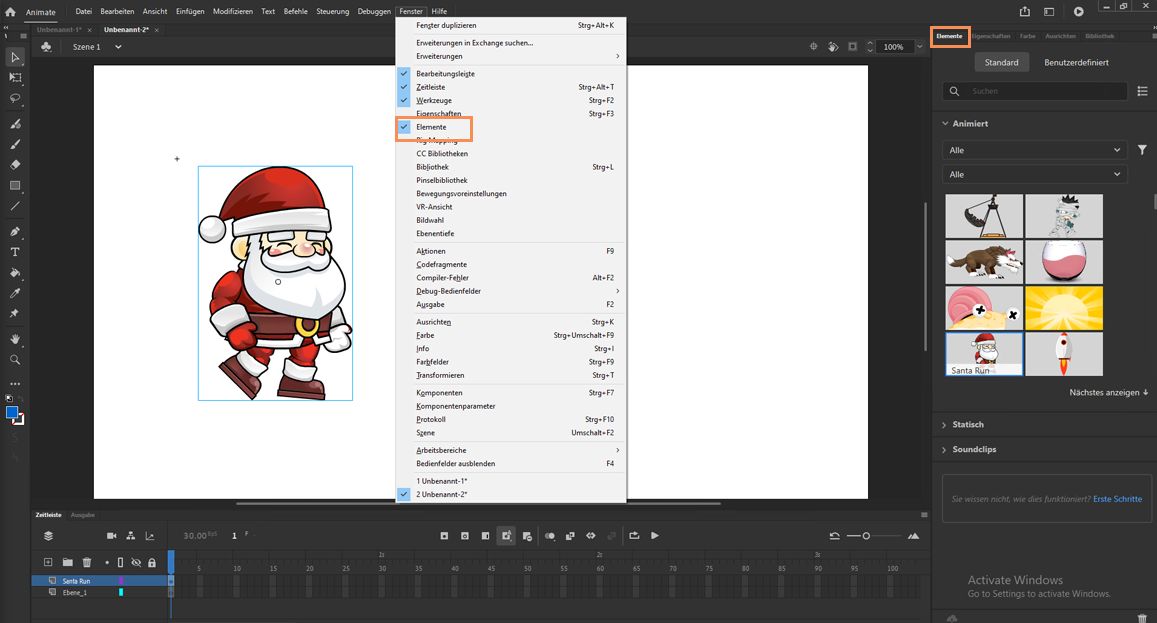Expand the Soundclips section

pyautogui.click(x=944, y=449)
